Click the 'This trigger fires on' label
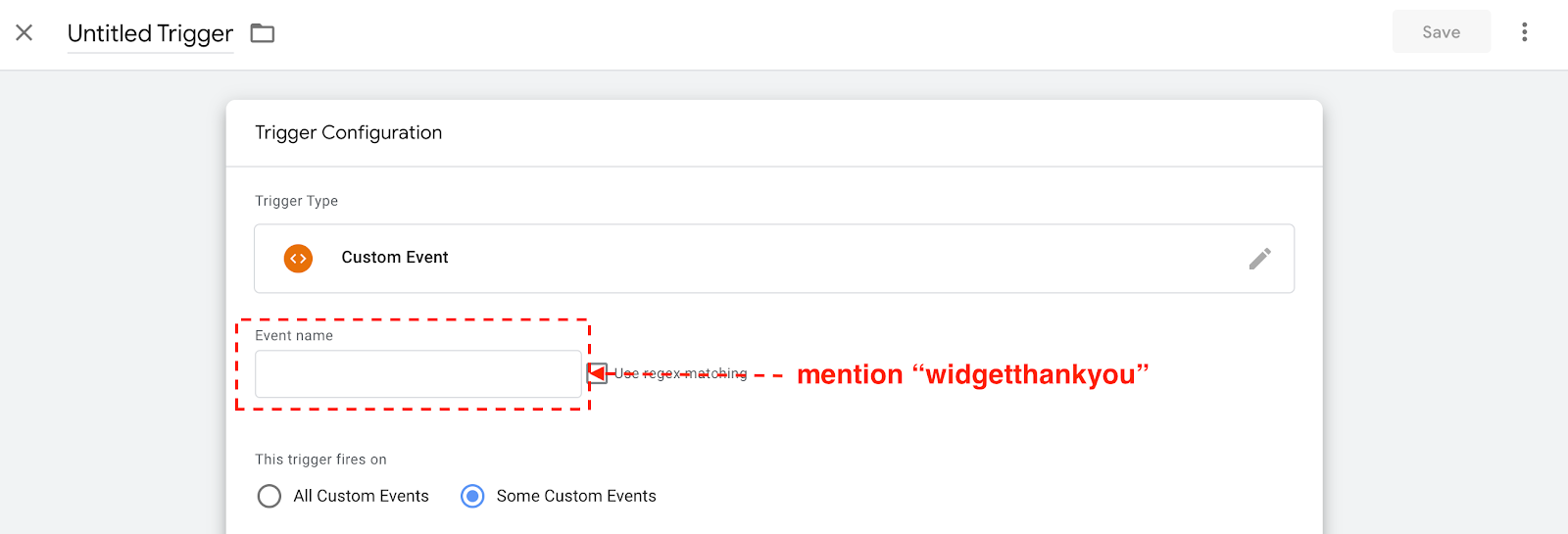Screen dimensions: 1568x534 [320, 460]
